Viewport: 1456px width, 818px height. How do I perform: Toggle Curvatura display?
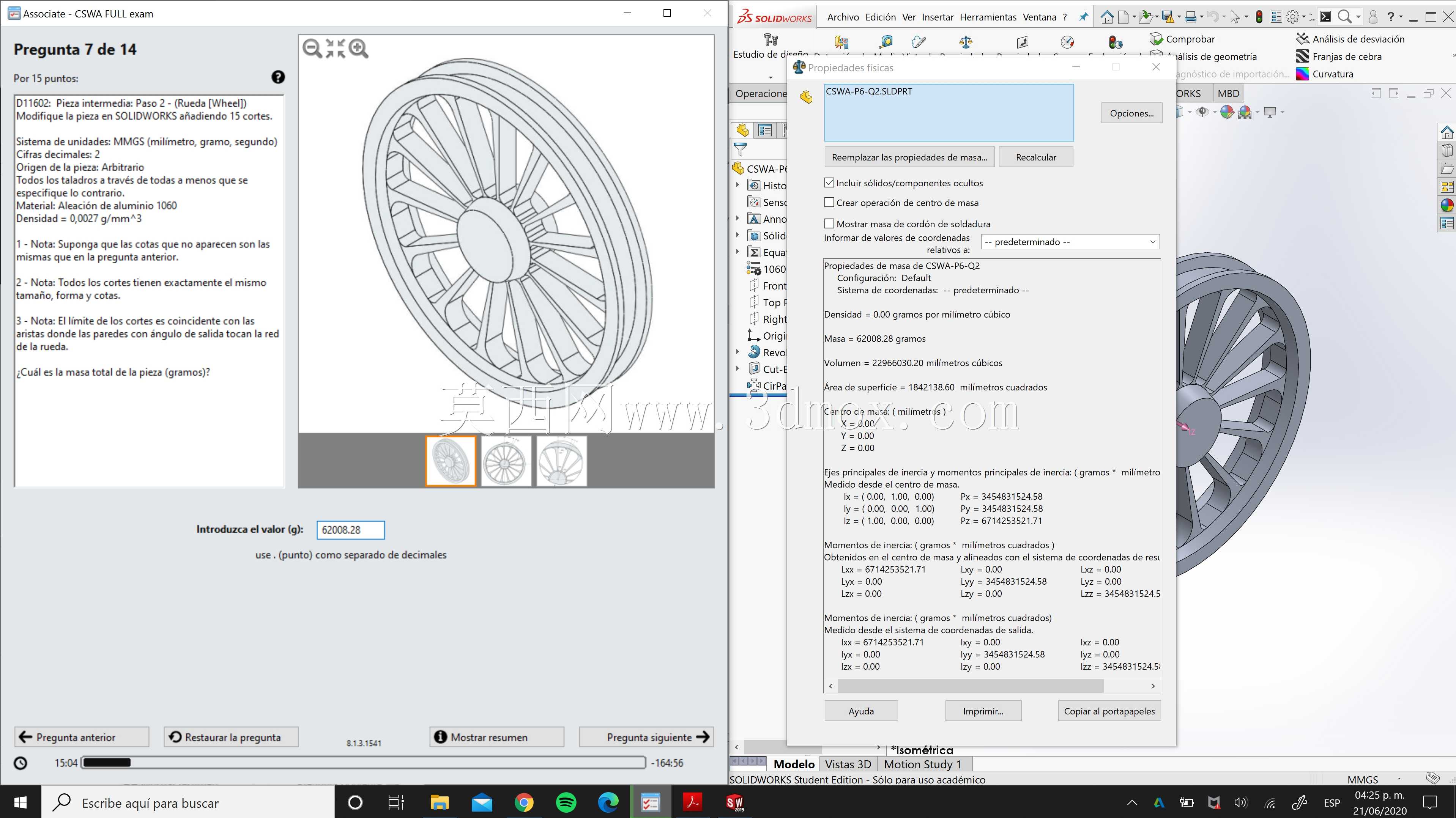point(1324,74)
